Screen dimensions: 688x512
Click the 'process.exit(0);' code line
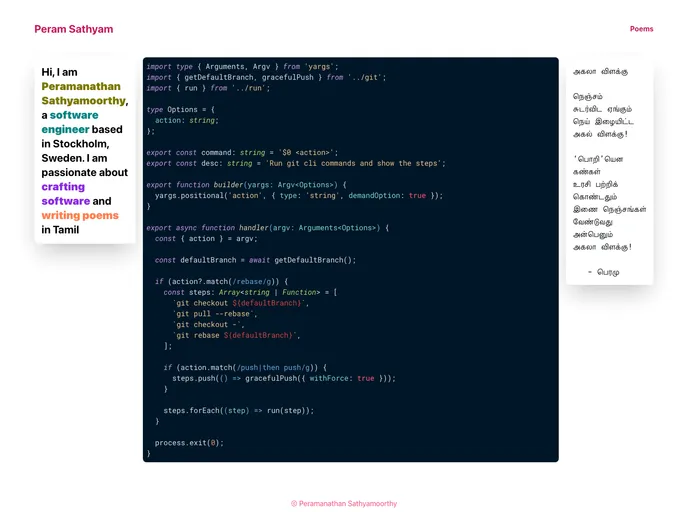(x=189, y=442)
